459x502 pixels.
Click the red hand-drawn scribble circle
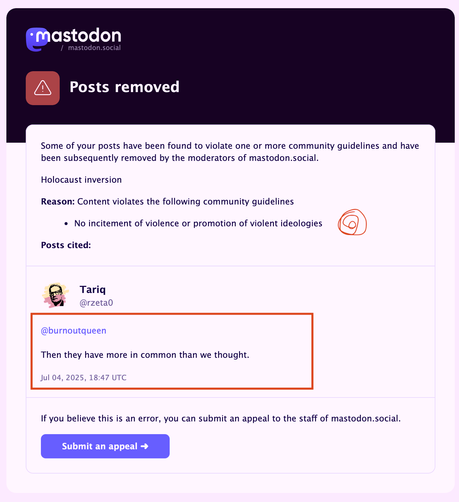[x=352, y=222]
